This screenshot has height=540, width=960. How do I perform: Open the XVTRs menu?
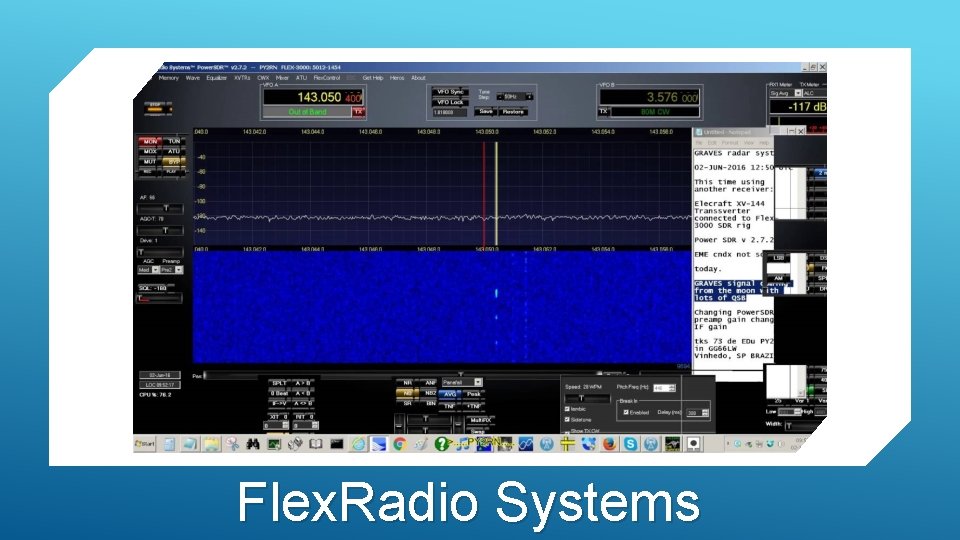click(x=242, y=78)
